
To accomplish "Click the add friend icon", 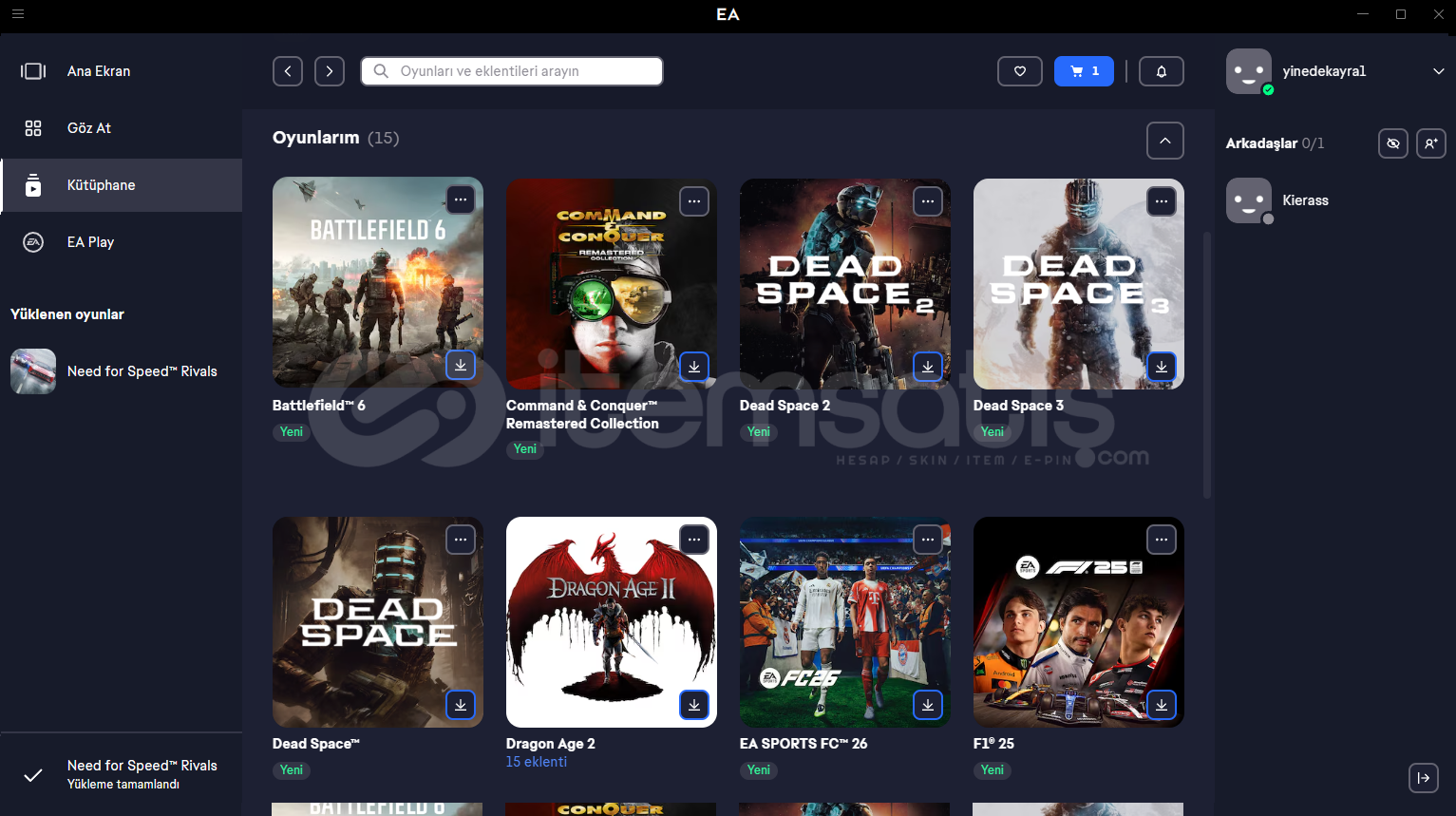I will 1431,143.
